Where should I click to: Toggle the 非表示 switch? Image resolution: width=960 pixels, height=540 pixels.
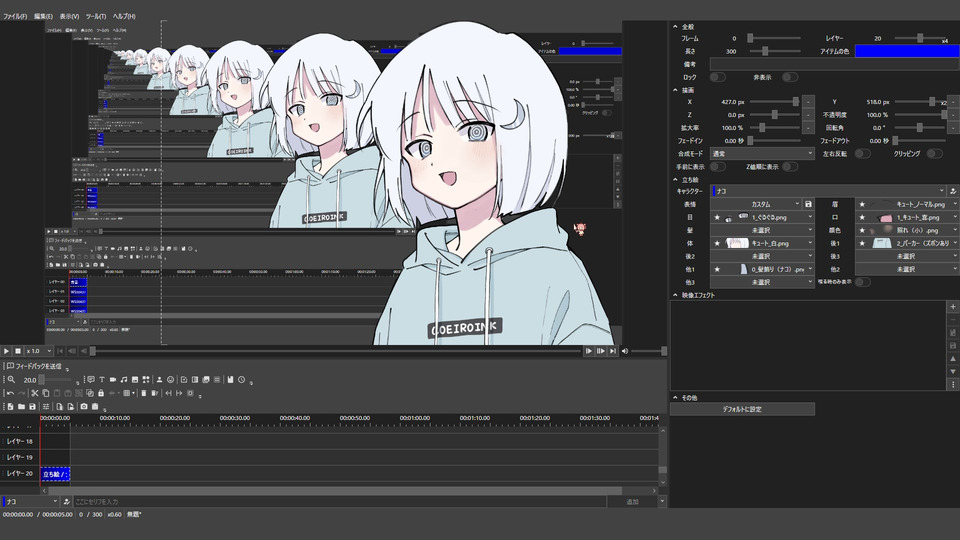790,77
